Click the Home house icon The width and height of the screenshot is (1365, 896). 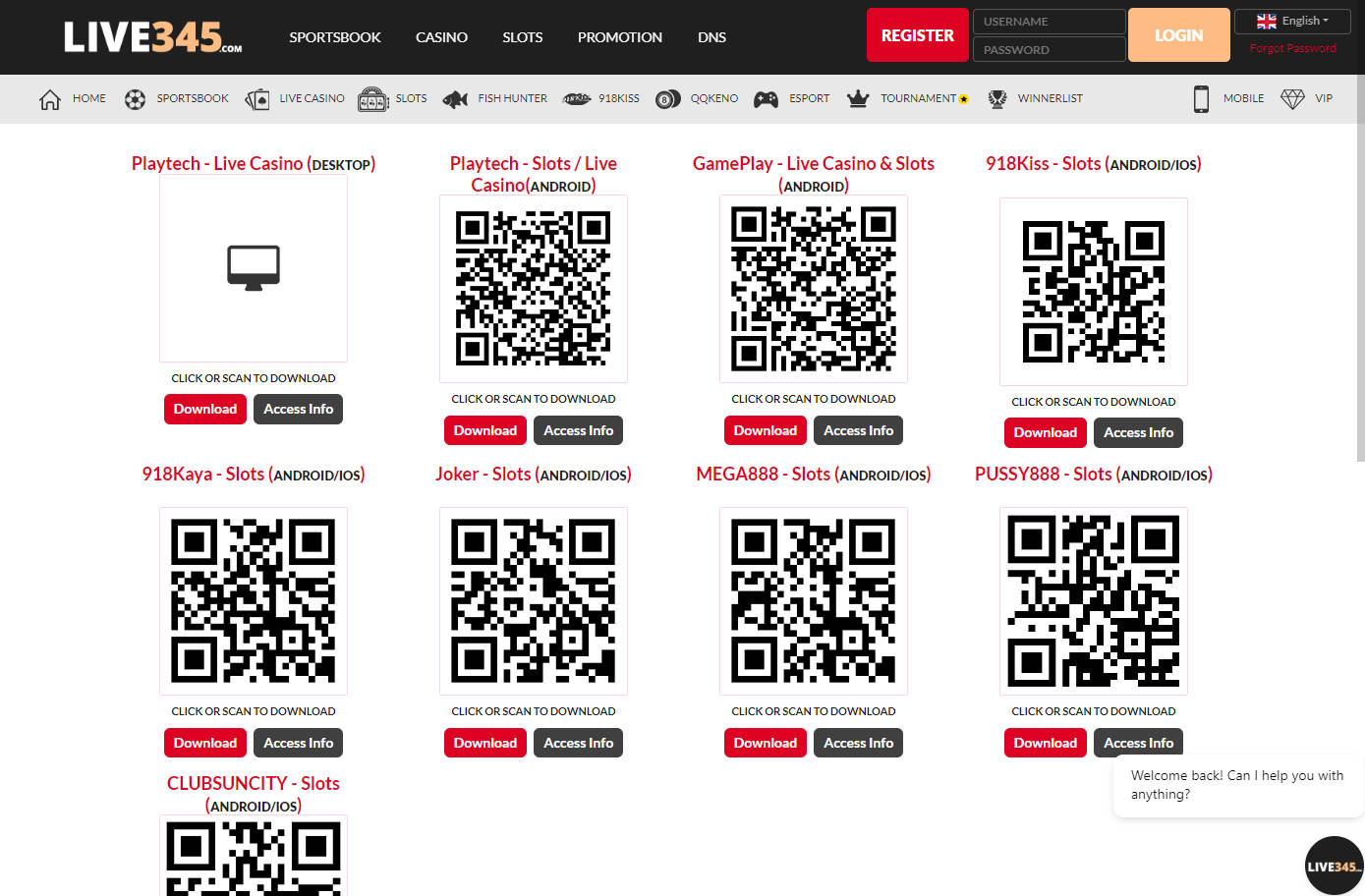tap(50, 99)
